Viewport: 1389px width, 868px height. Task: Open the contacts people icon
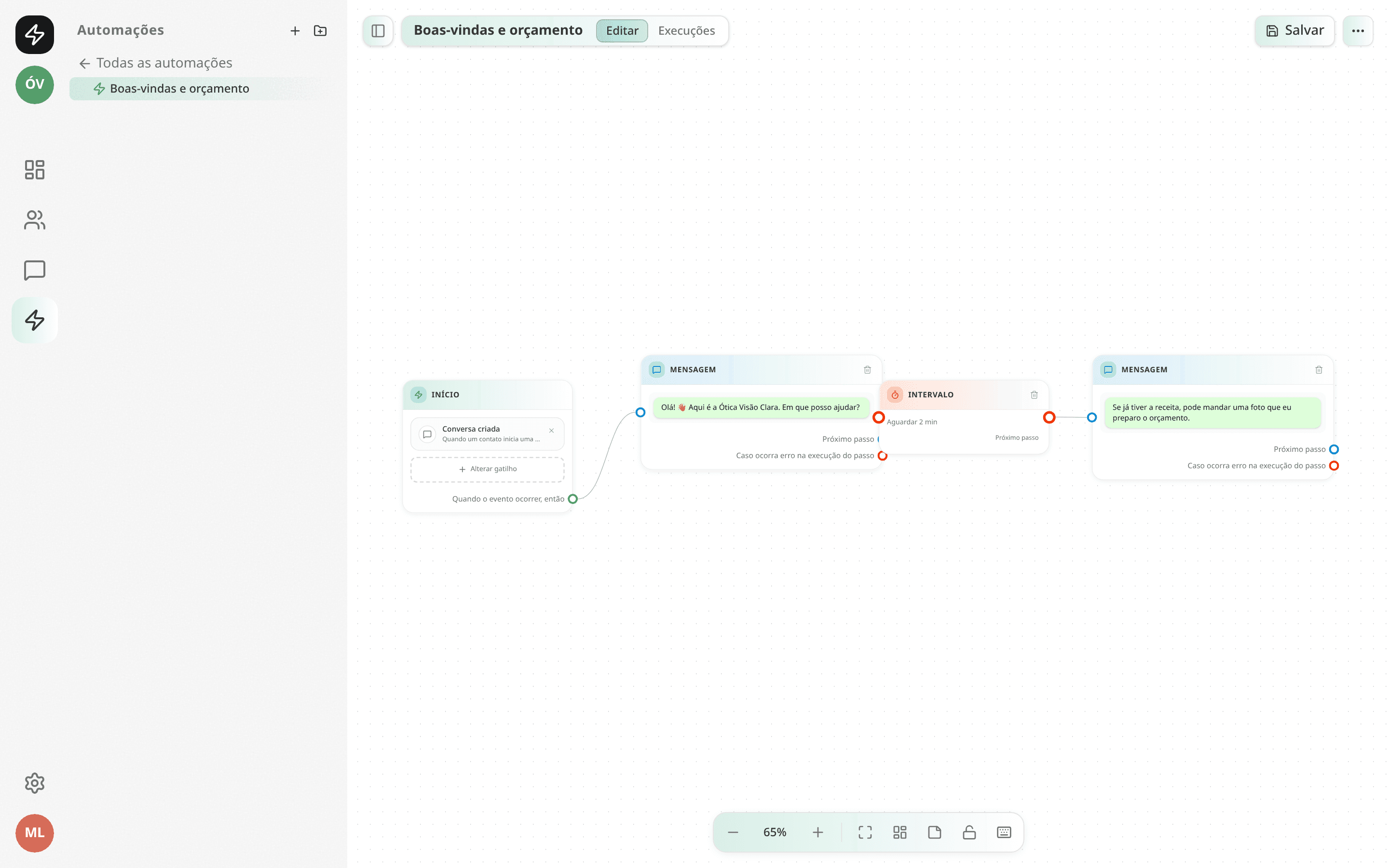pyautogui.click(x=34, y=220)
